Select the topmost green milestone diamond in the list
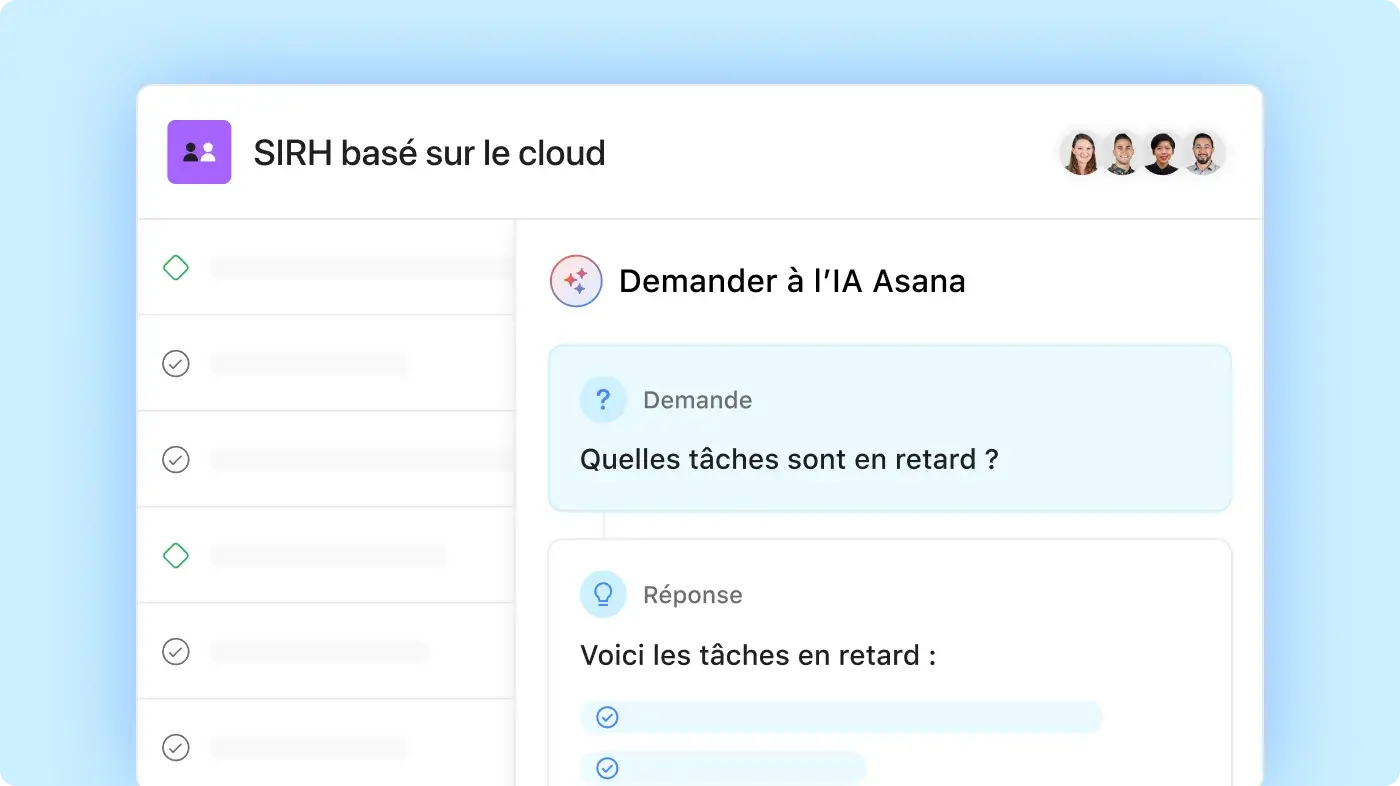The height and width of the screenshot is (786, 1400). [176, 268]
